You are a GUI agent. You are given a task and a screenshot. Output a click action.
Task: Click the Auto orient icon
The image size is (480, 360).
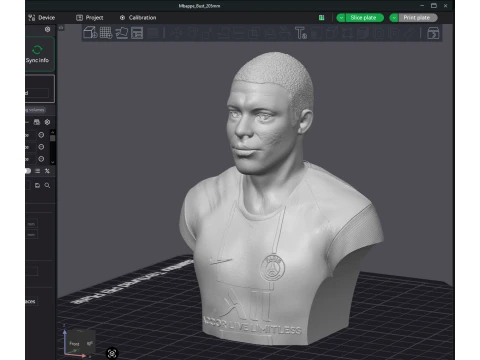click(122, 33)
